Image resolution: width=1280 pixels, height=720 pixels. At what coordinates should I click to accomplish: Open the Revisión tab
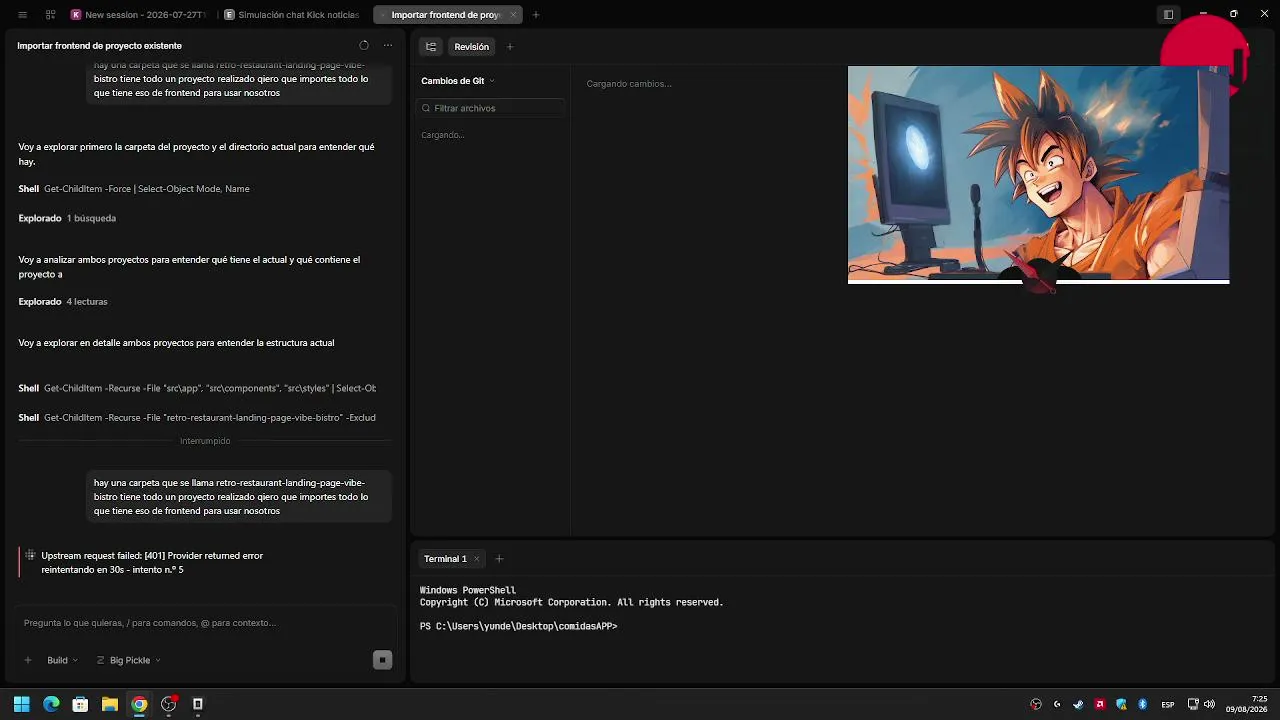(x=472, y=47)
